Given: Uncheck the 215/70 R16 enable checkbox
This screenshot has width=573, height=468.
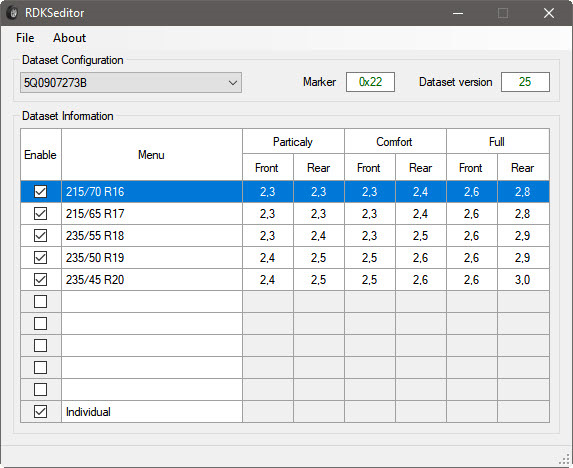Looking at the screenshot, I should (40, 191).
